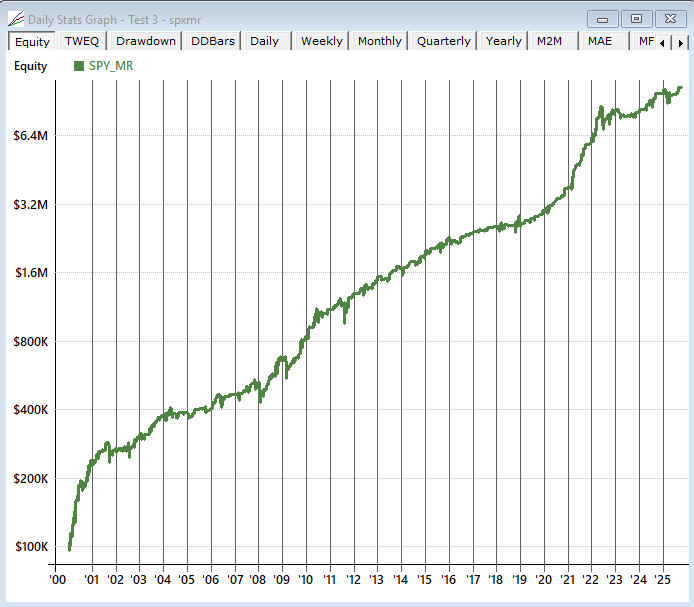The height and width of the screenshot is (607, 694).
Task: Click the $400K axis label
Action: (x=31, y=410)
